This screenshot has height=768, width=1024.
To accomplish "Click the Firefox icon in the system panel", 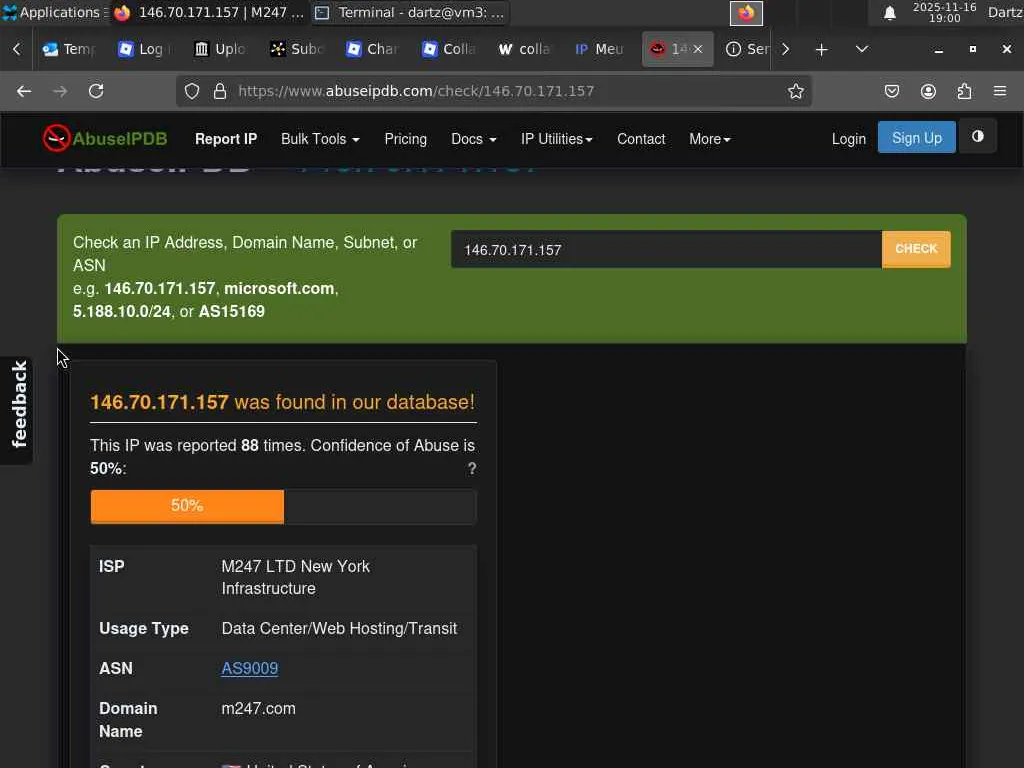I will click(x=746, y=12).
